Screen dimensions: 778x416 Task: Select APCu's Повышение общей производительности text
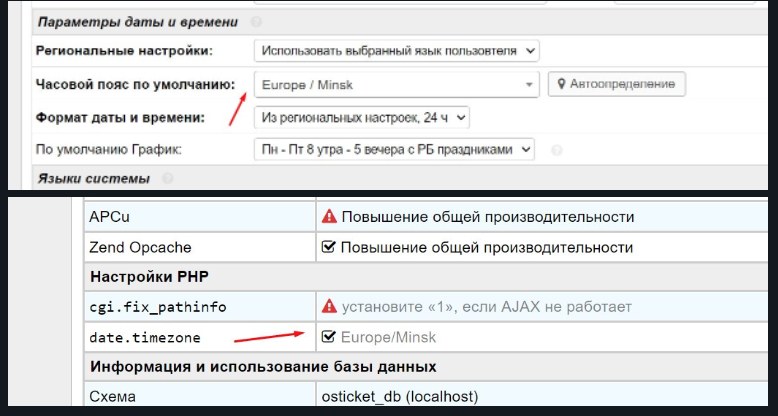[x=488, y=217]
